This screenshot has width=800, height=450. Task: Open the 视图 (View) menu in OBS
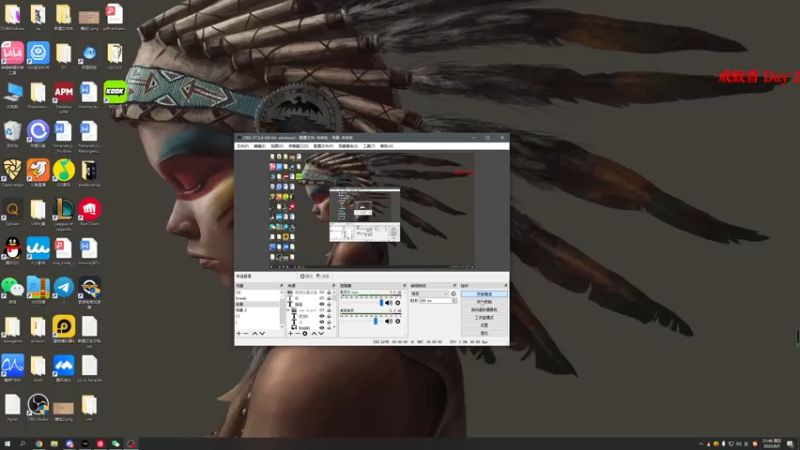[x=277, y=146]
